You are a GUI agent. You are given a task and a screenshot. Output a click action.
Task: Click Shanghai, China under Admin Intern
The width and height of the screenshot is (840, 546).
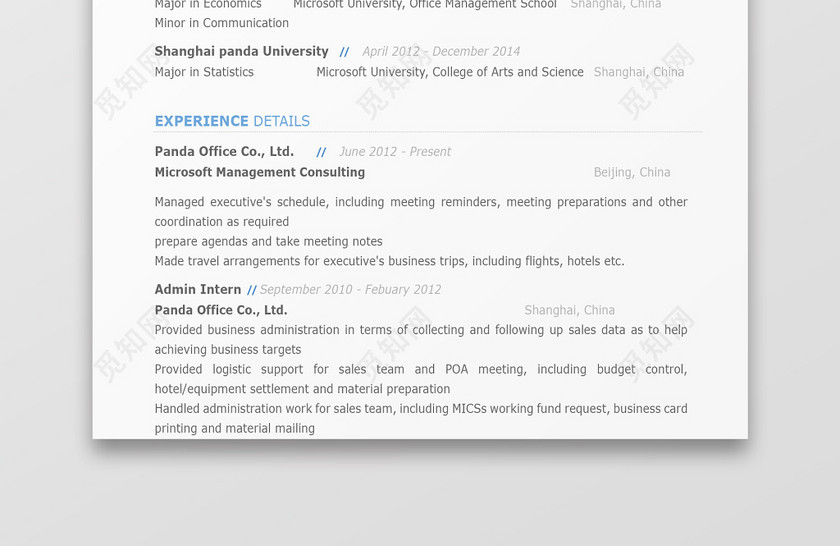[x=569, y=310]
